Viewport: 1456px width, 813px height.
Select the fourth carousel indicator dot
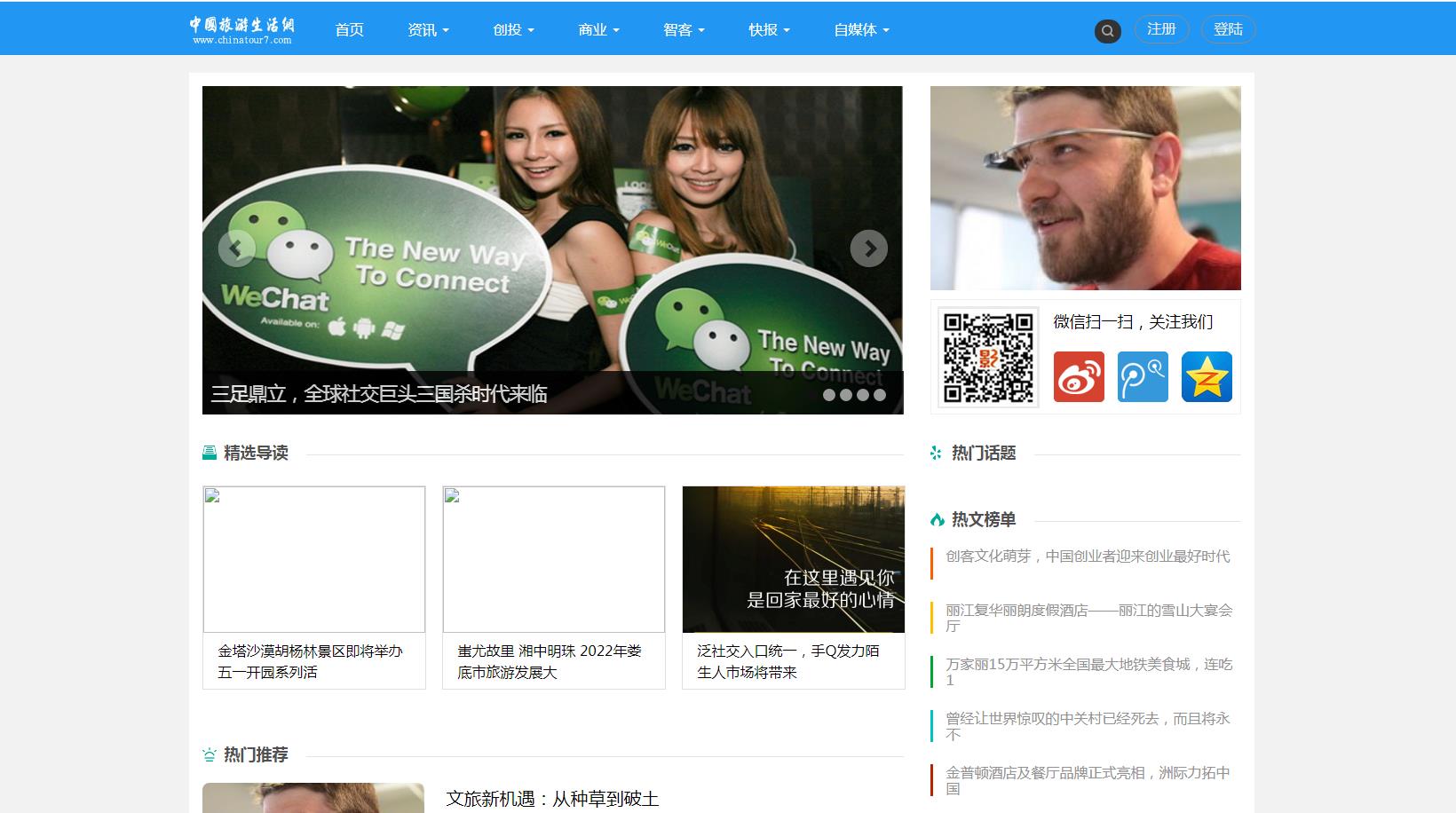click(x=880, y=395)
